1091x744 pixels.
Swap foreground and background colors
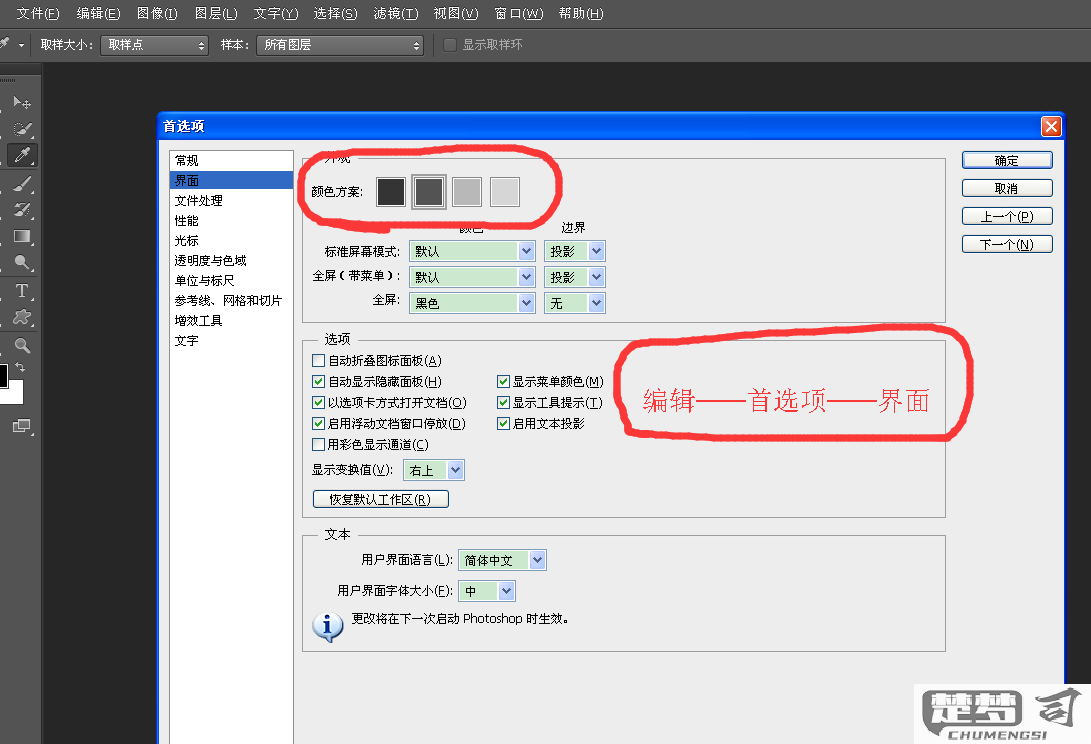(x=20, y=367)
